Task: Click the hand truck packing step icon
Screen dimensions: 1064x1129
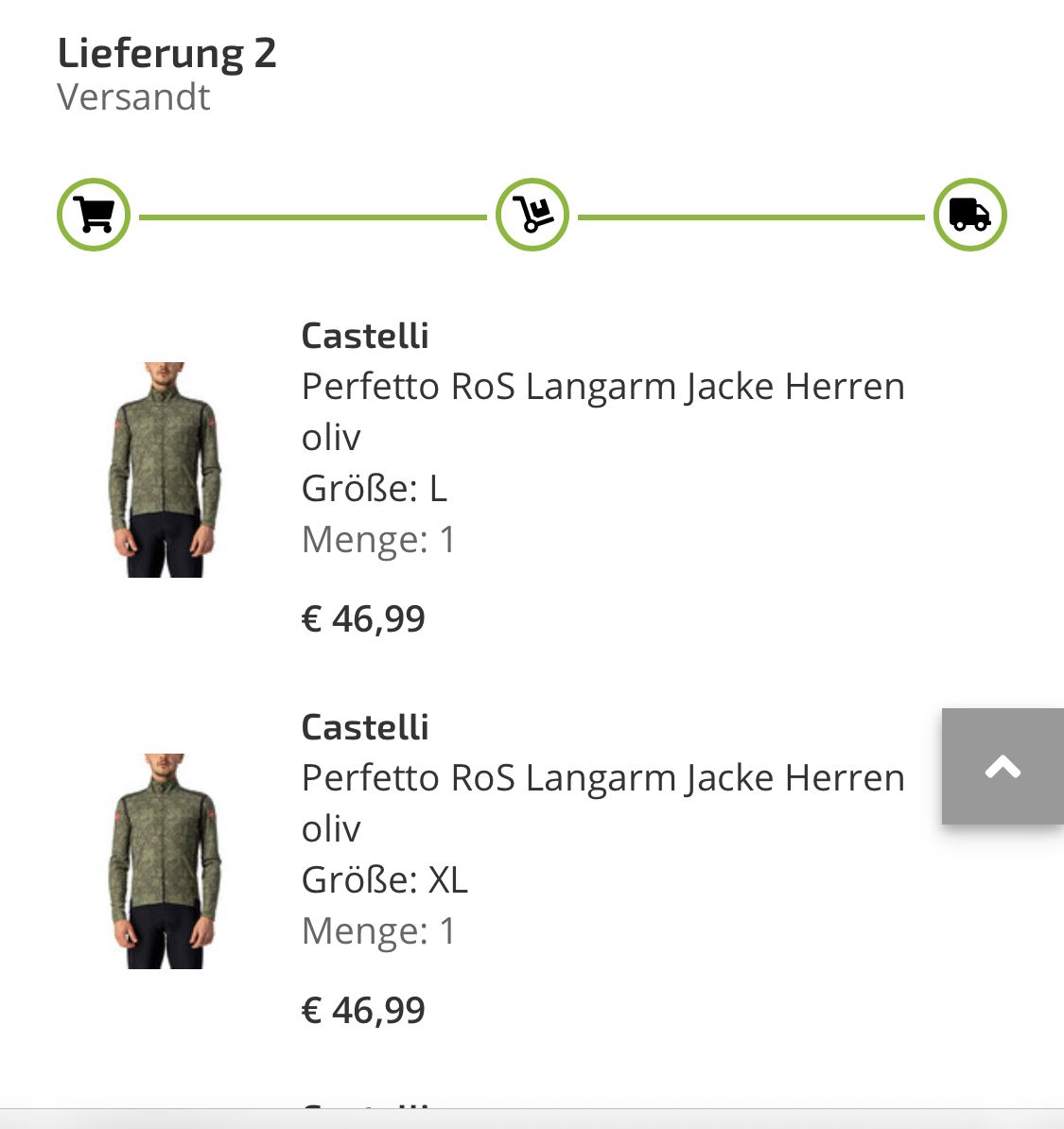Action: point(532,215)
